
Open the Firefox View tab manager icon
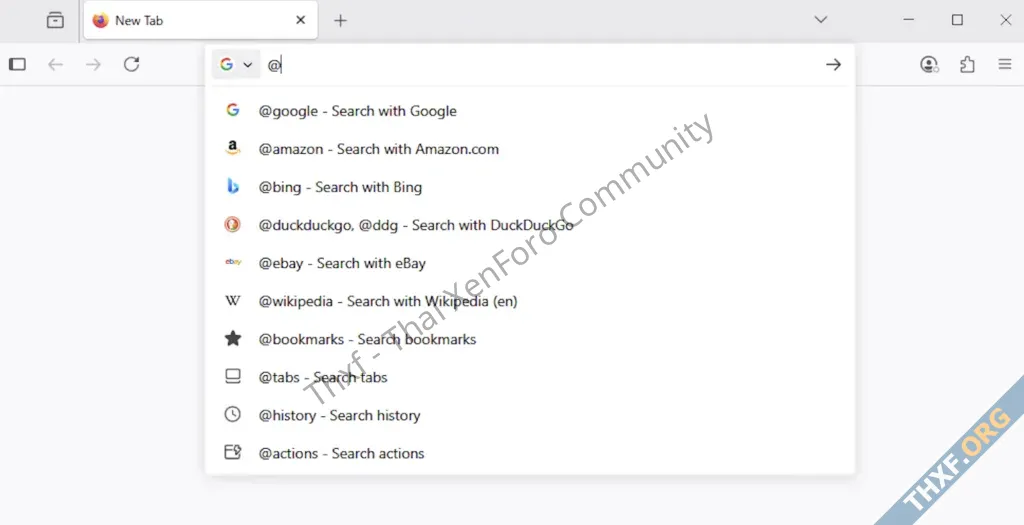tap(56, 20)
